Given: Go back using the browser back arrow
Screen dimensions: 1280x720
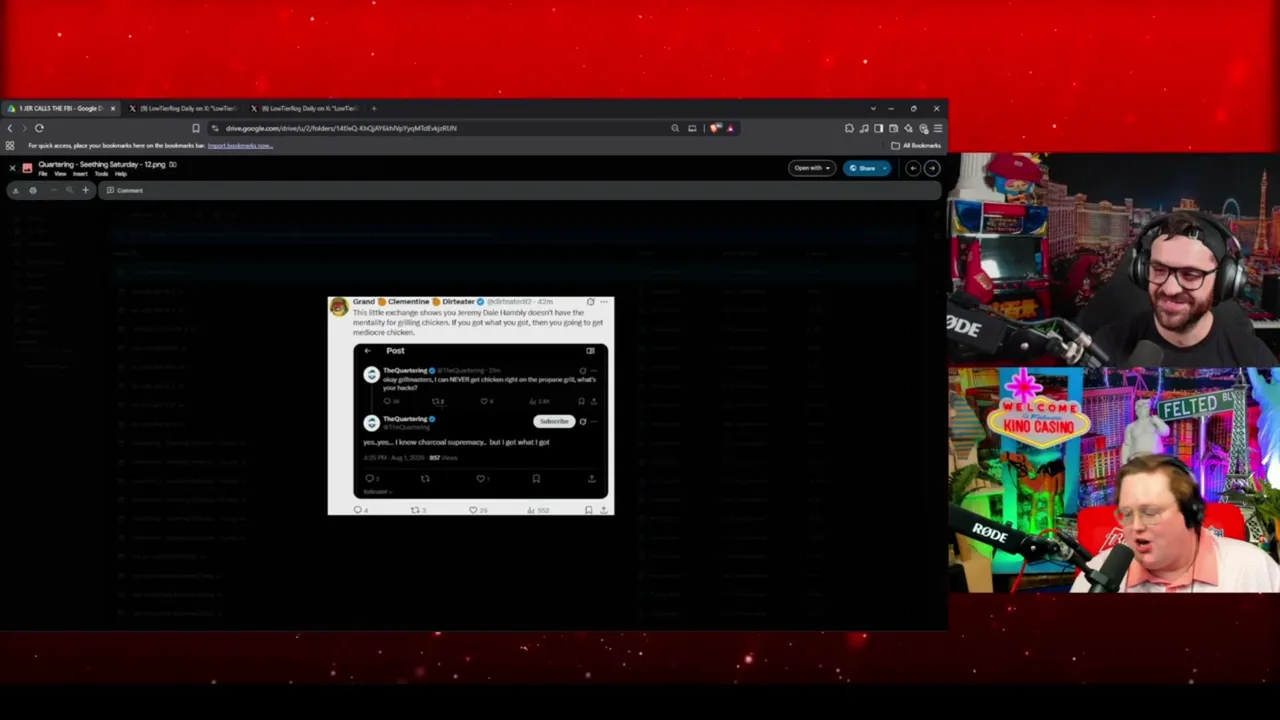Looking at the screenshot, I should click(10, 128).
